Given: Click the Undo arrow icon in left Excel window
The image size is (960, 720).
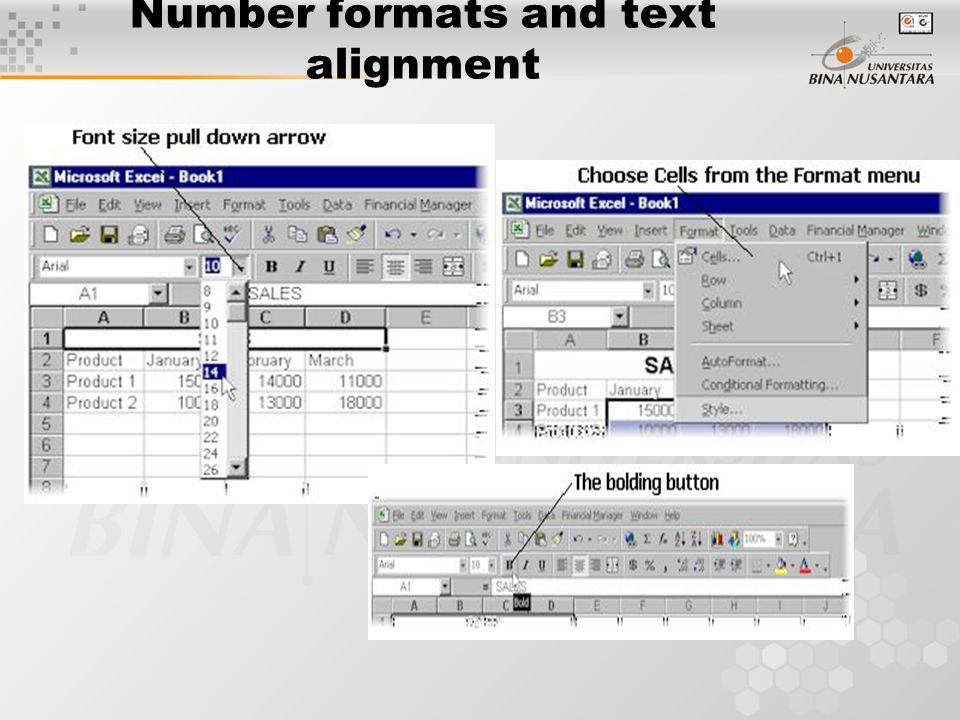Looking at the screenshot, I should tap(392, 234).
